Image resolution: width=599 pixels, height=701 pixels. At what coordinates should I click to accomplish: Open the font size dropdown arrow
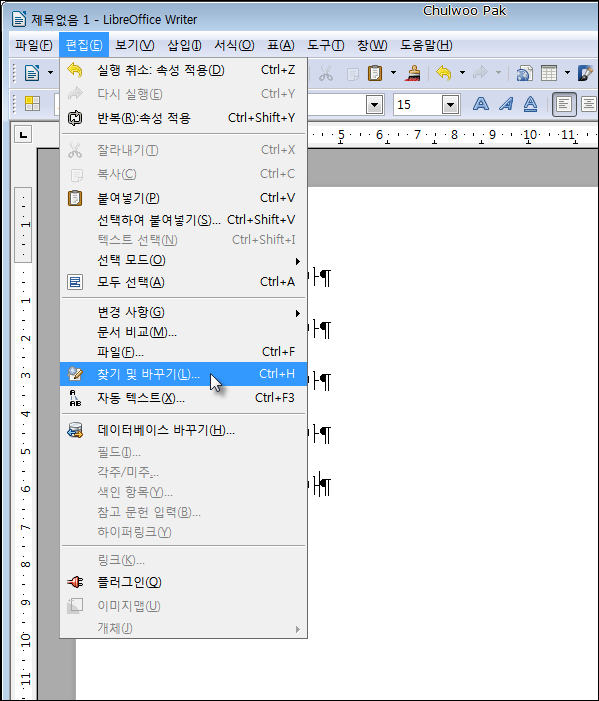click(x=451, y=105)
